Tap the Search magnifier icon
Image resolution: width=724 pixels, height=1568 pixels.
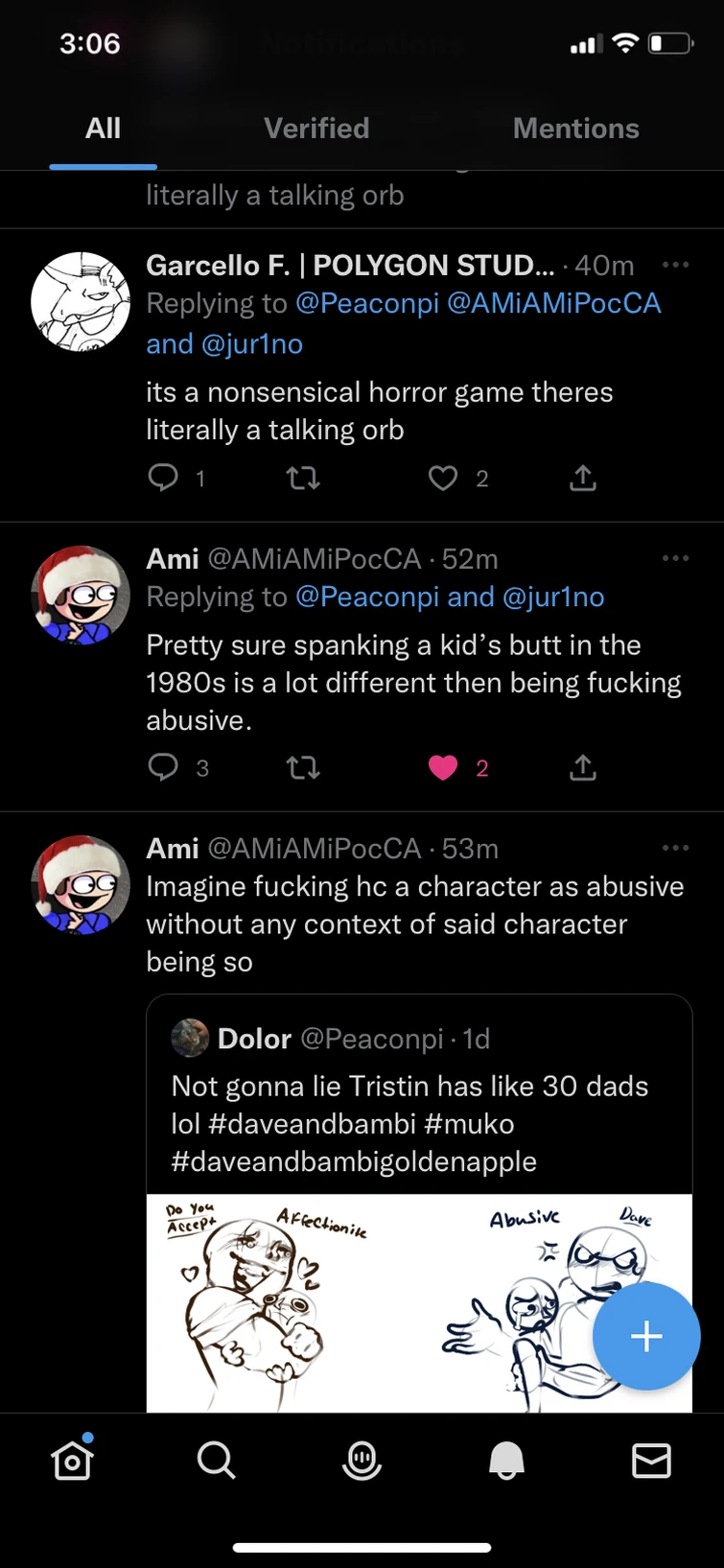click(x=216, y=1460)
